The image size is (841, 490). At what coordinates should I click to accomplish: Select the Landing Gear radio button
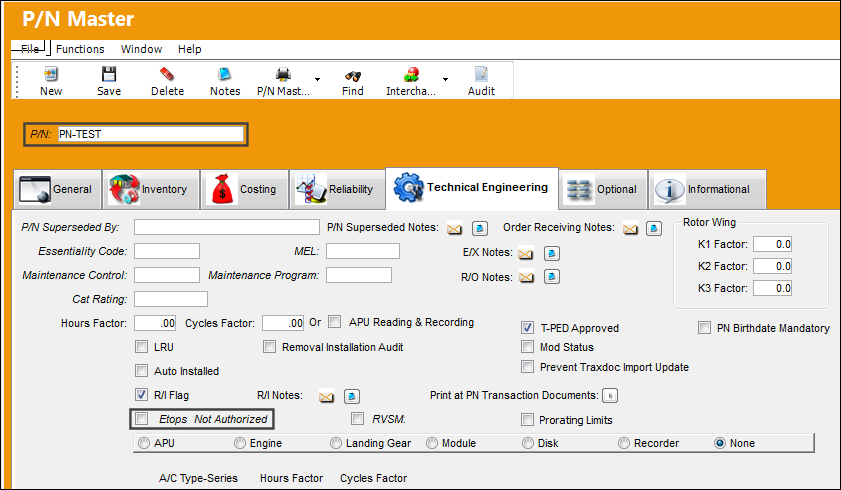pyautogui.click(x=336, y=443)
